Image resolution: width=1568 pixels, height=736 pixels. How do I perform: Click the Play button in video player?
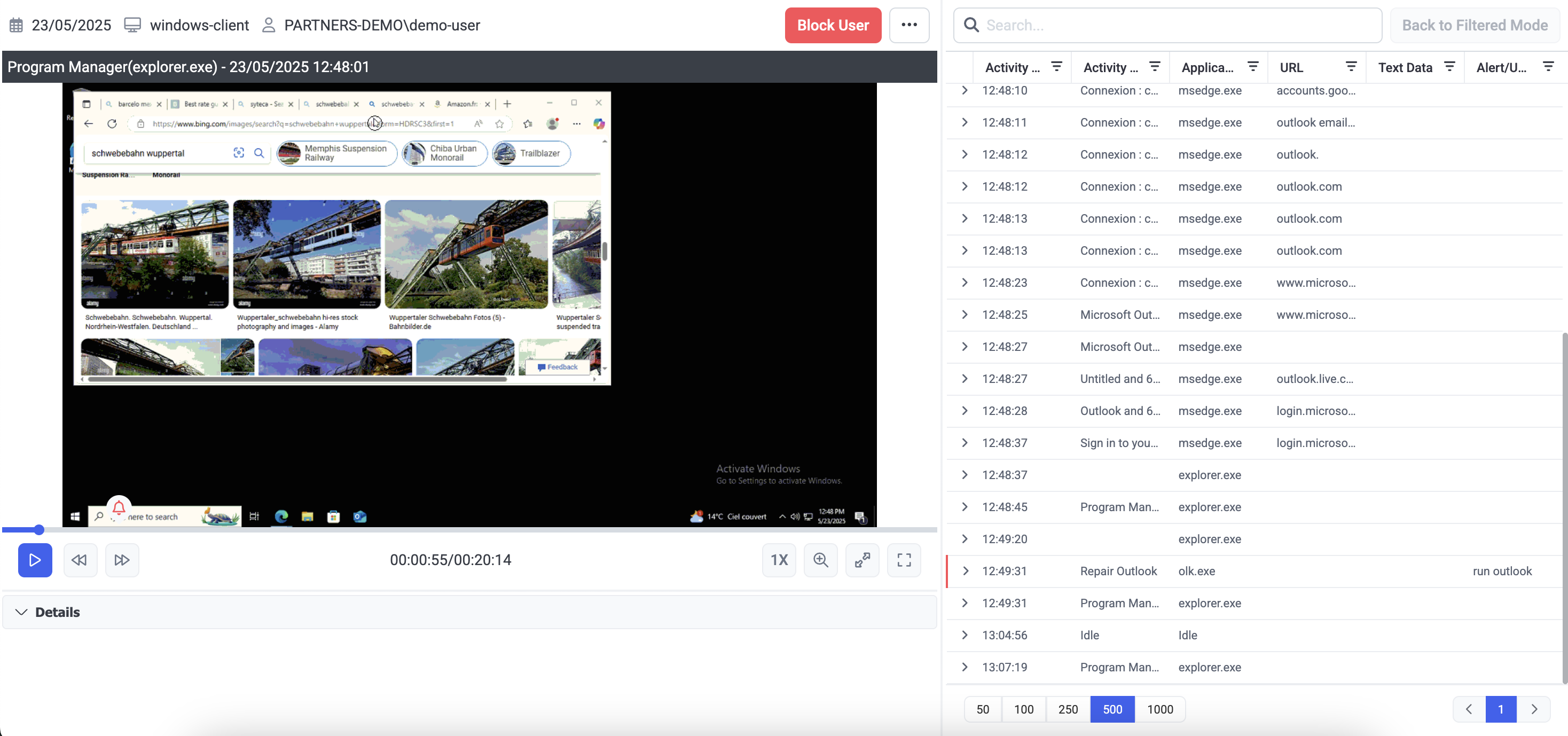(x=35, y=559)
